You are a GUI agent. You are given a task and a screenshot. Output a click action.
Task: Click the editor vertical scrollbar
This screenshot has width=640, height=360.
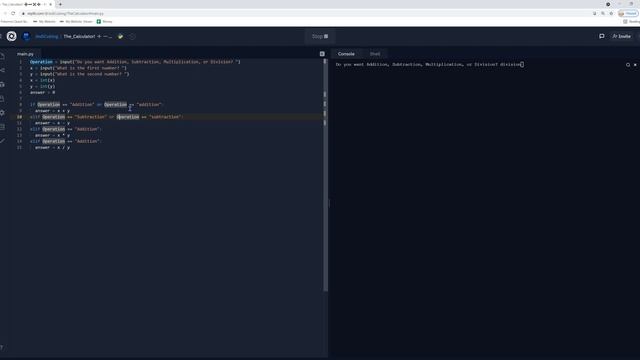pyautogui.click(x=325, y=176)
